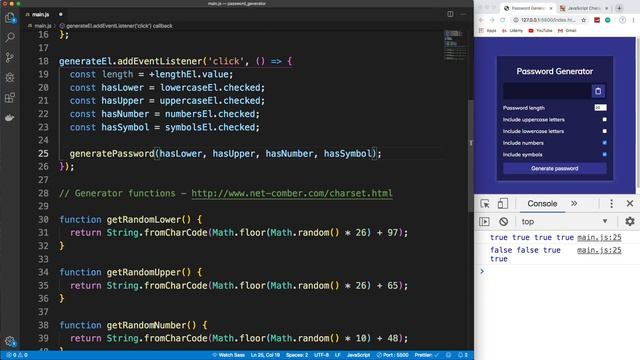Toggle the DevTools device toolbar icon
Viewport: 640px width, 360px height.
click(x=503, y=203)
